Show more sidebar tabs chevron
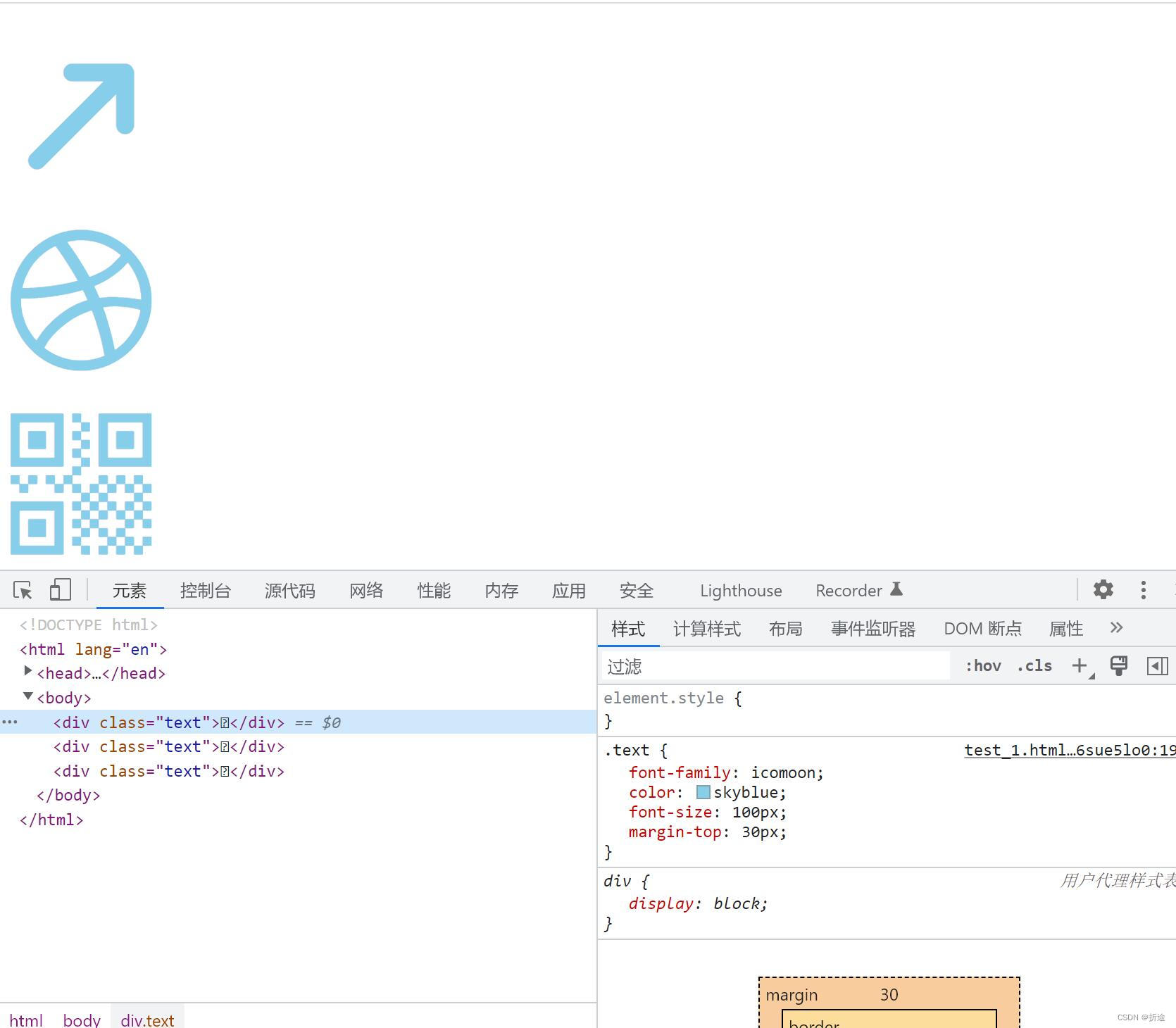Viewport: 1176px width, 1028px height. [1116, 627]
